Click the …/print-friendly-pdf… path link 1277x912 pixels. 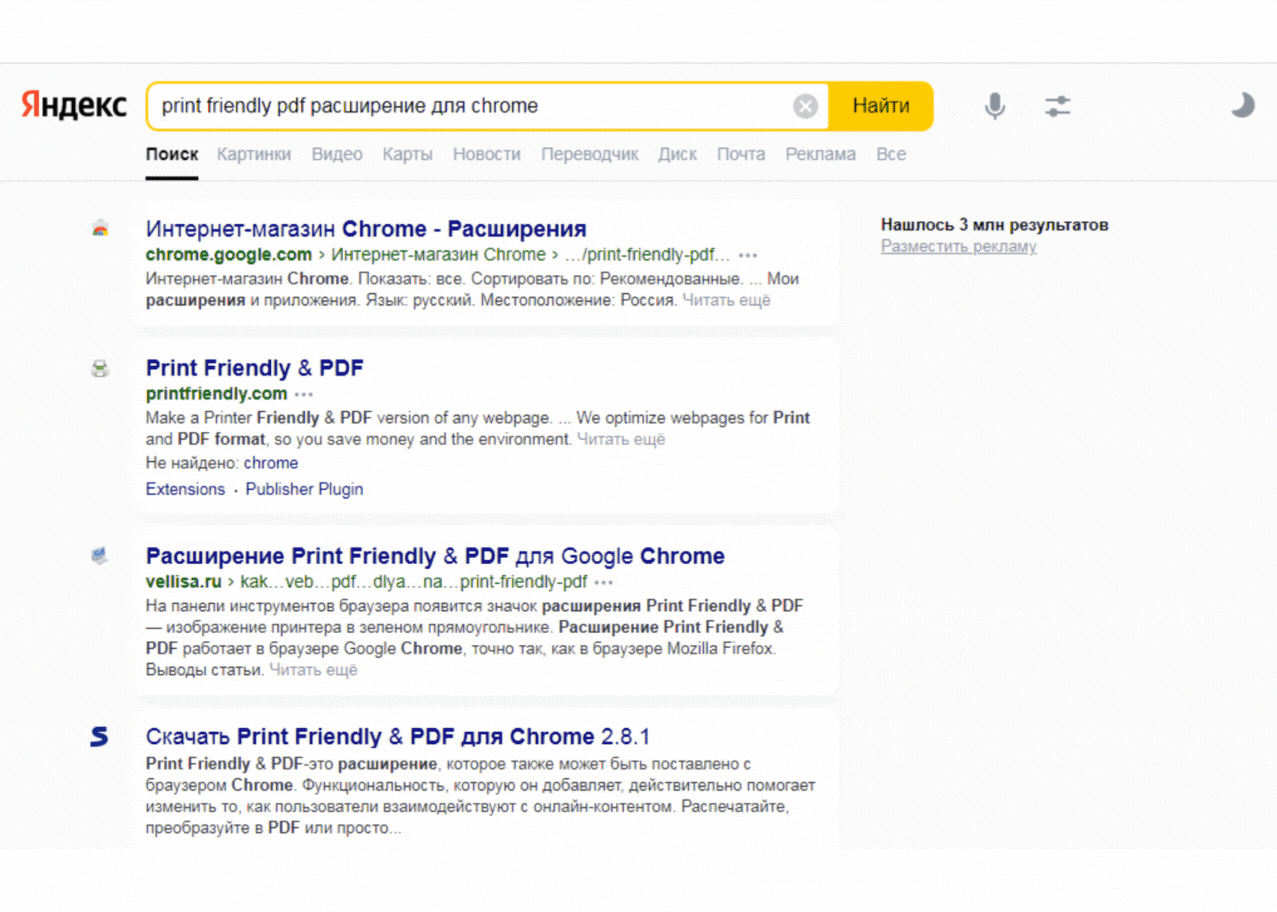pyautogui.click(x=648, y=255)
